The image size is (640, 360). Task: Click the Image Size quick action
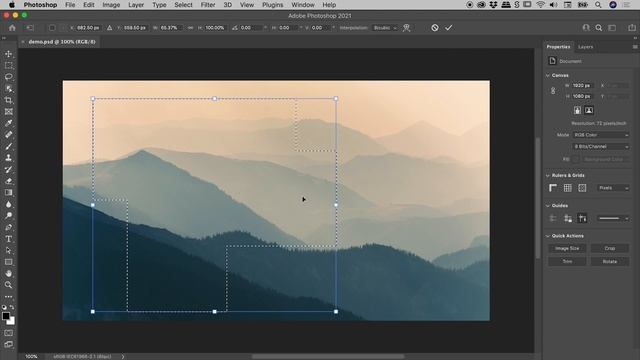[x=567, y=248]
